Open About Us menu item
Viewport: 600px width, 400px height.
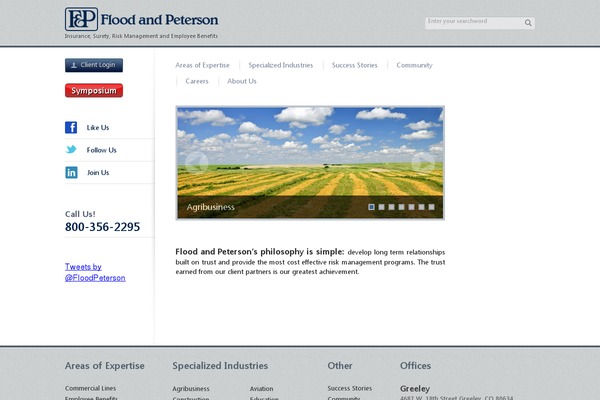pos(241,81)
